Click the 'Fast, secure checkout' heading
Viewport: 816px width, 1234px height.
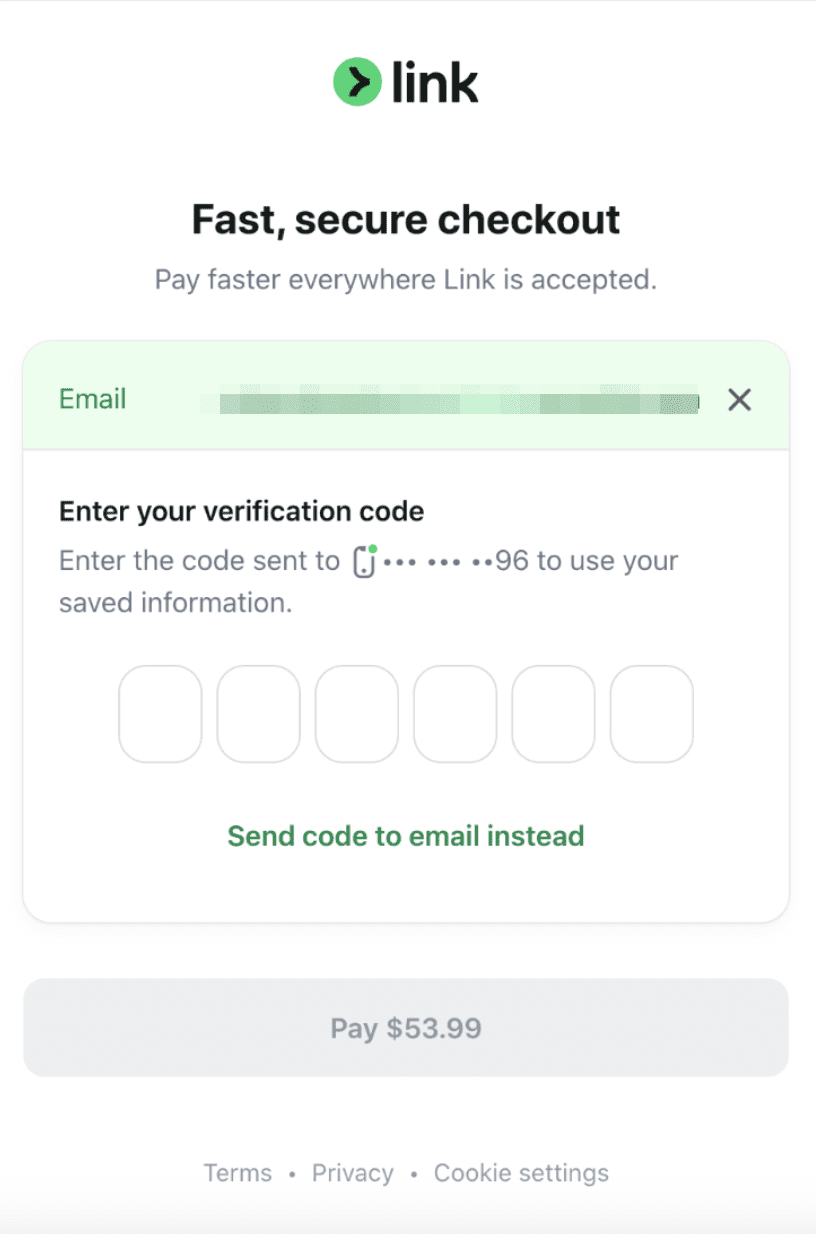(x=406, y=219)
